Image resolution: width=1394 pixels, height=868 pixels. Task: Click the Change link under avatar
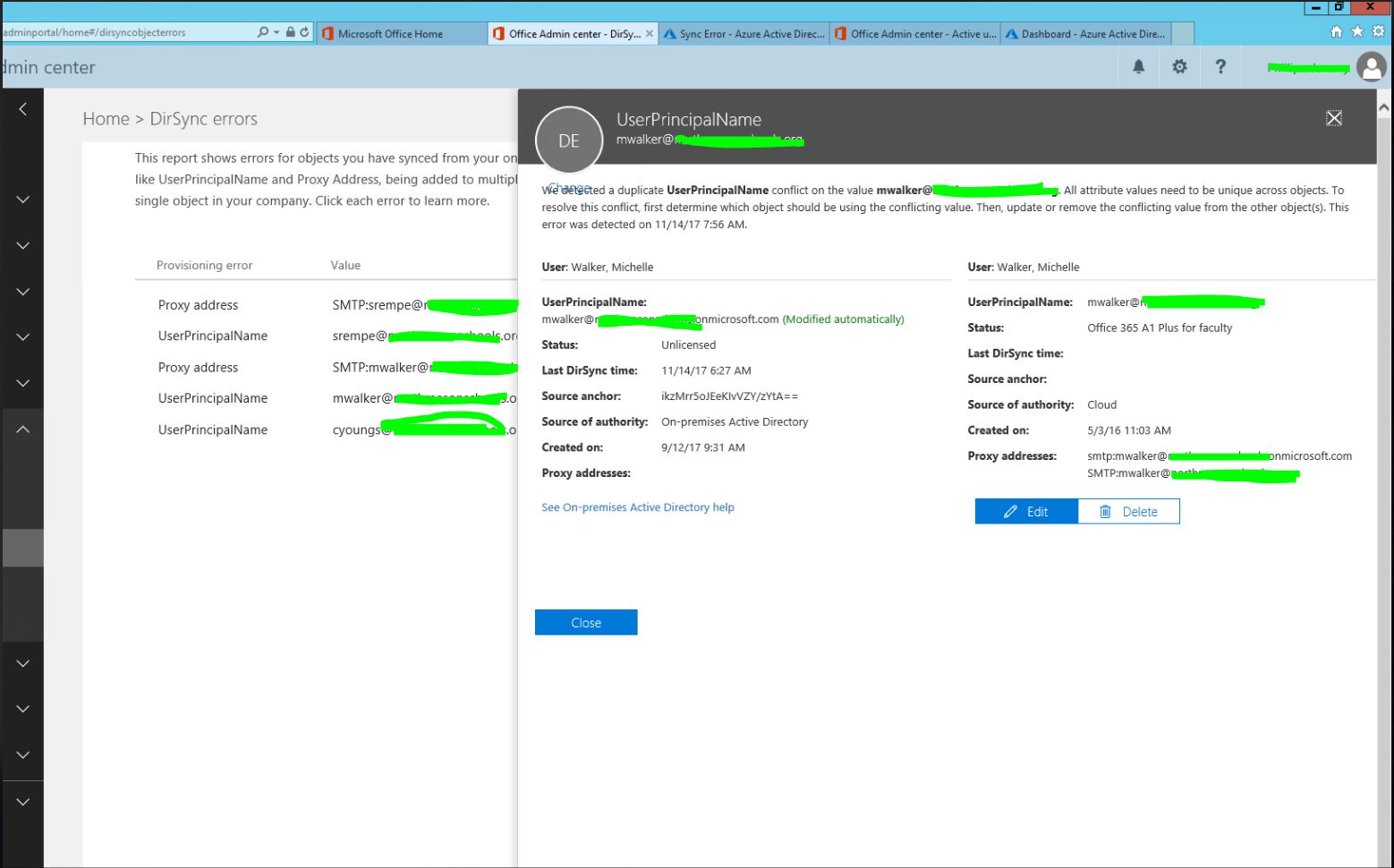(x=569, y=187)
